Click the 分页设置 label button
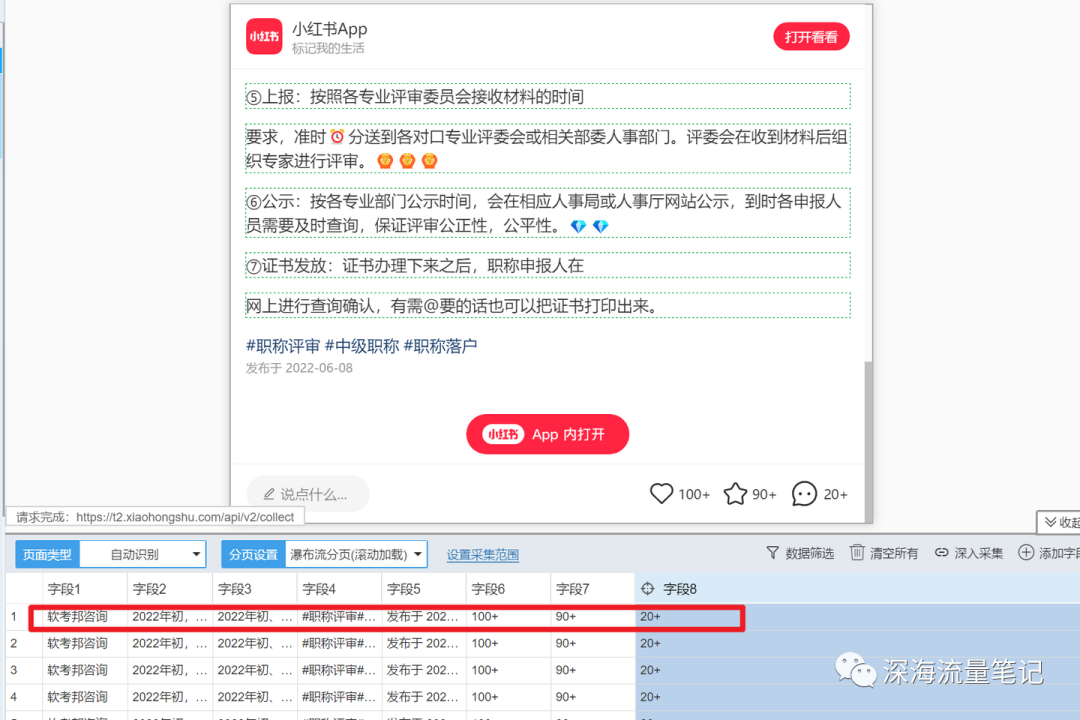Viewport: 1080px width, 720px height. coord(253,555)
